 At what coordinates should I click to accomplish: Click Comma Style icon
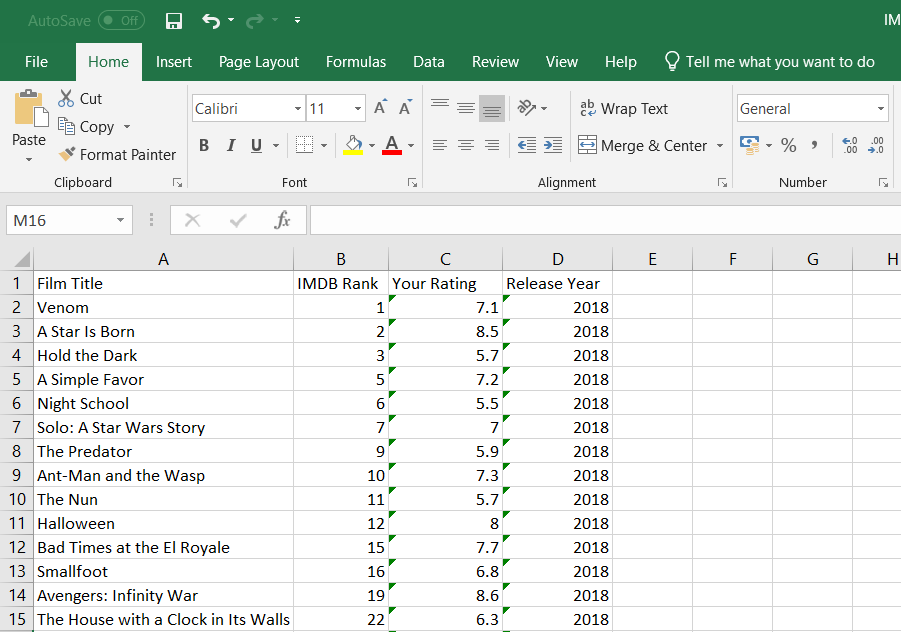(814, 145)
